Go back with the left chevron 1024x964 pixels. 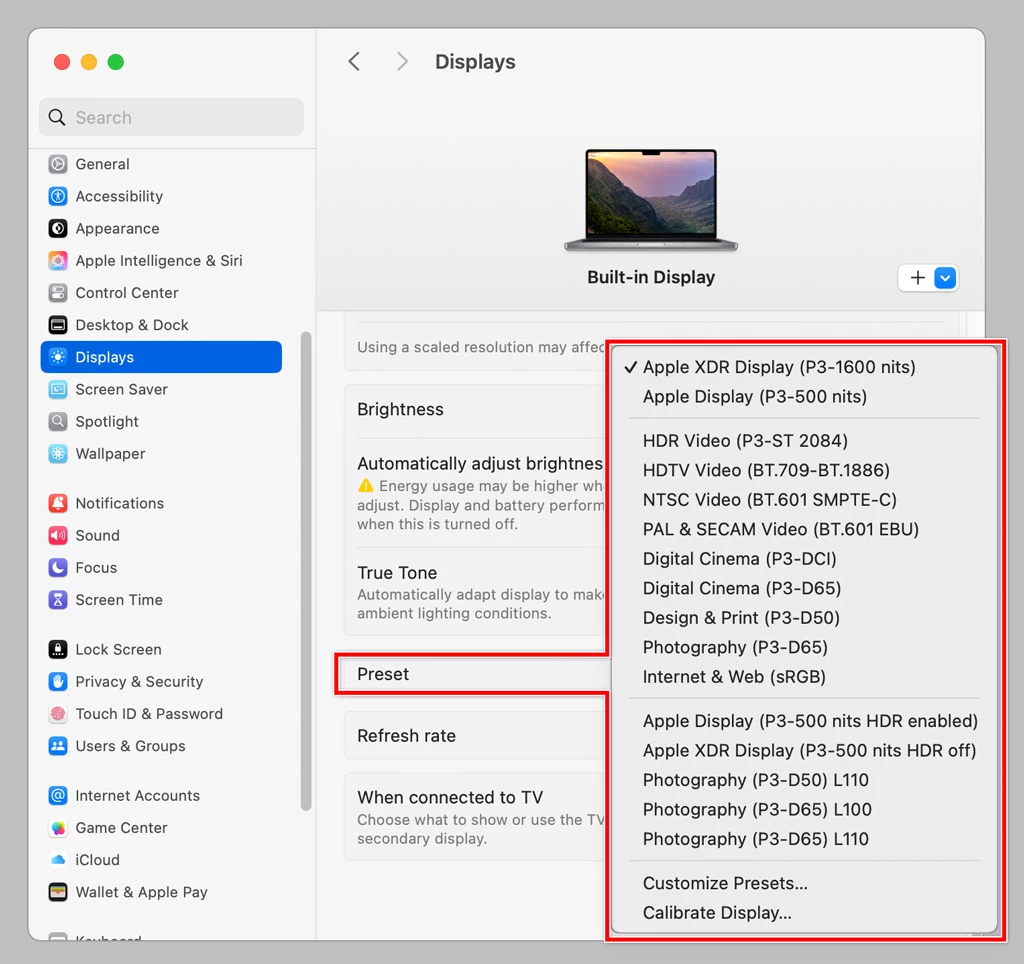354,61
